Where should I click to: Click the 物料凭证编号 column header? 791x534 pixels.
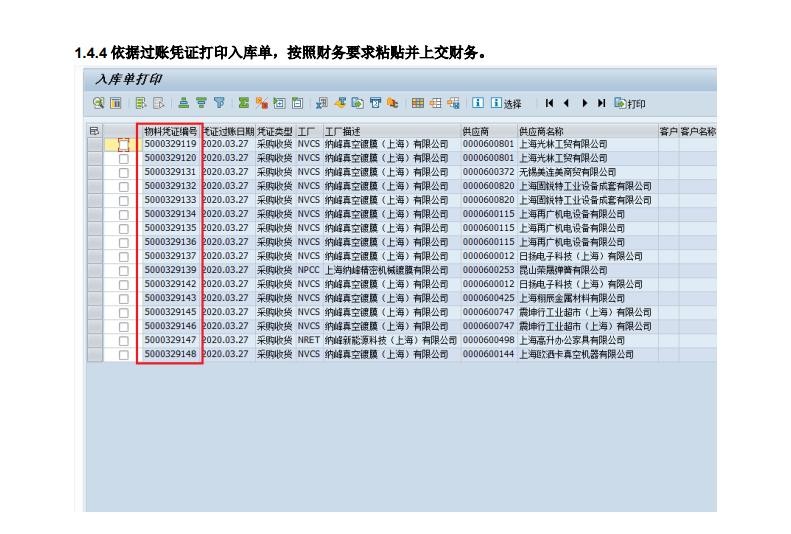coord(170,131)
